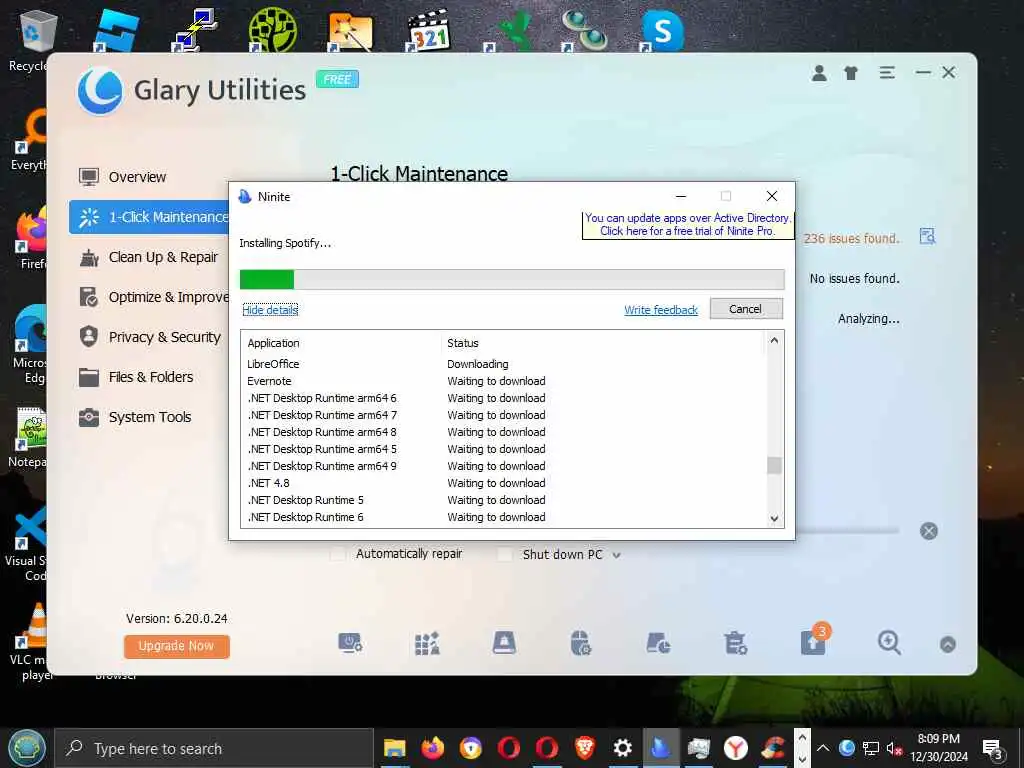Open Skype desktop shortcut
The width and height of the screenshot is (1024, 768).
click(662, 30)
